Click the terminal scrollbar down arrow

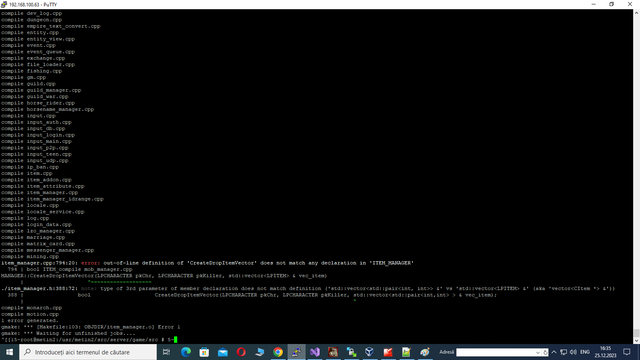[636, 340]
